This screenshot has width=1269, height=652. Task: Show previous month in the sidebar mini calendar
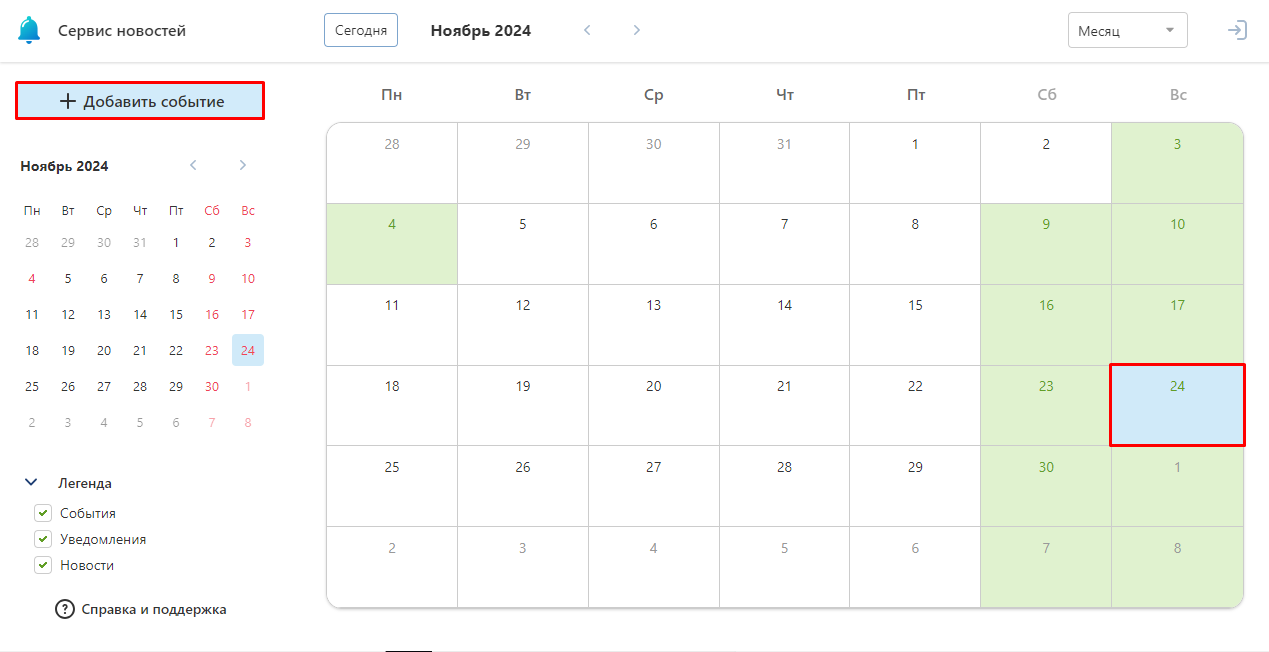[193, 165]
